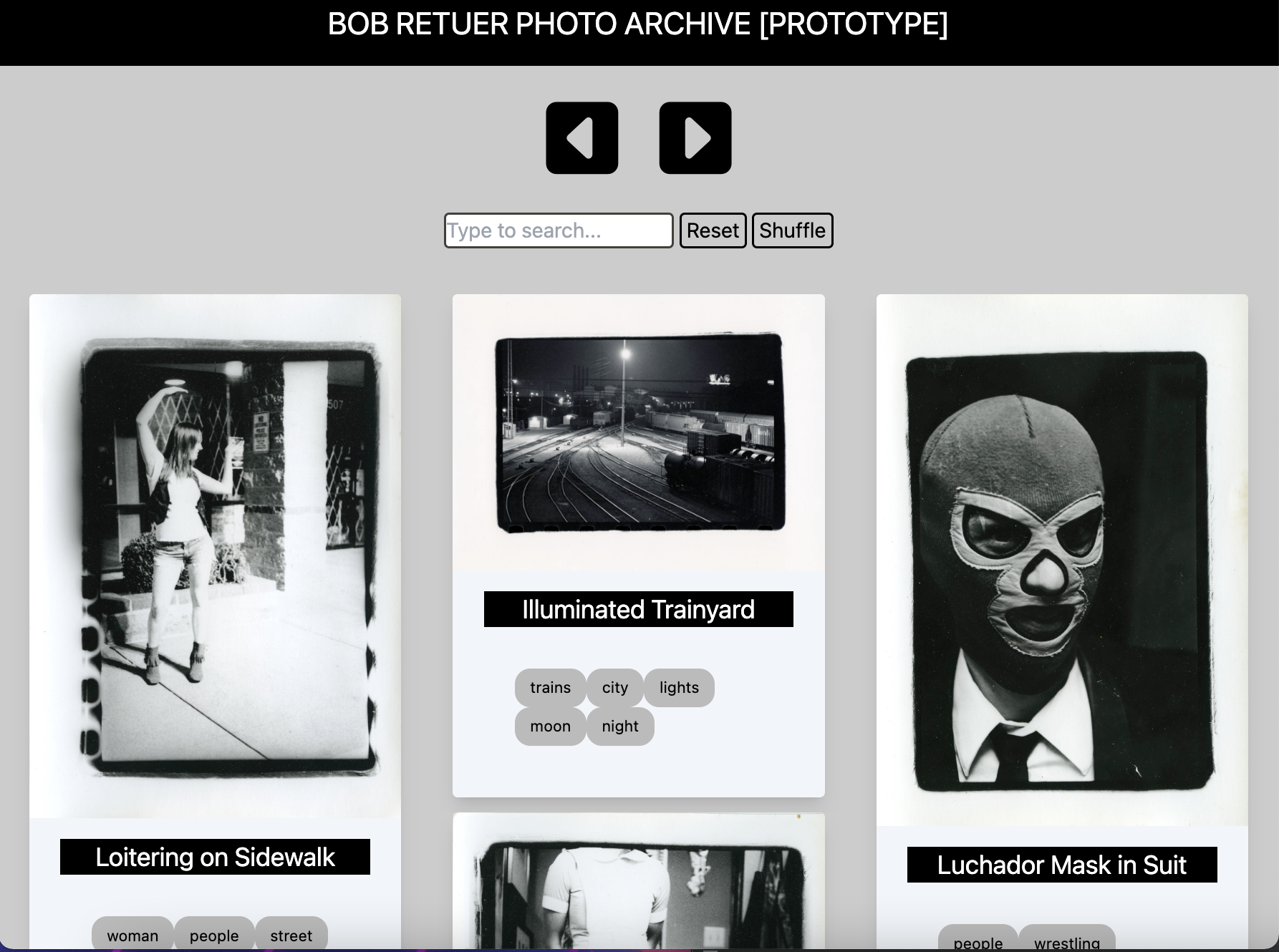
Task: Select the 'wrestling' tag
Action: point(1066,943)
